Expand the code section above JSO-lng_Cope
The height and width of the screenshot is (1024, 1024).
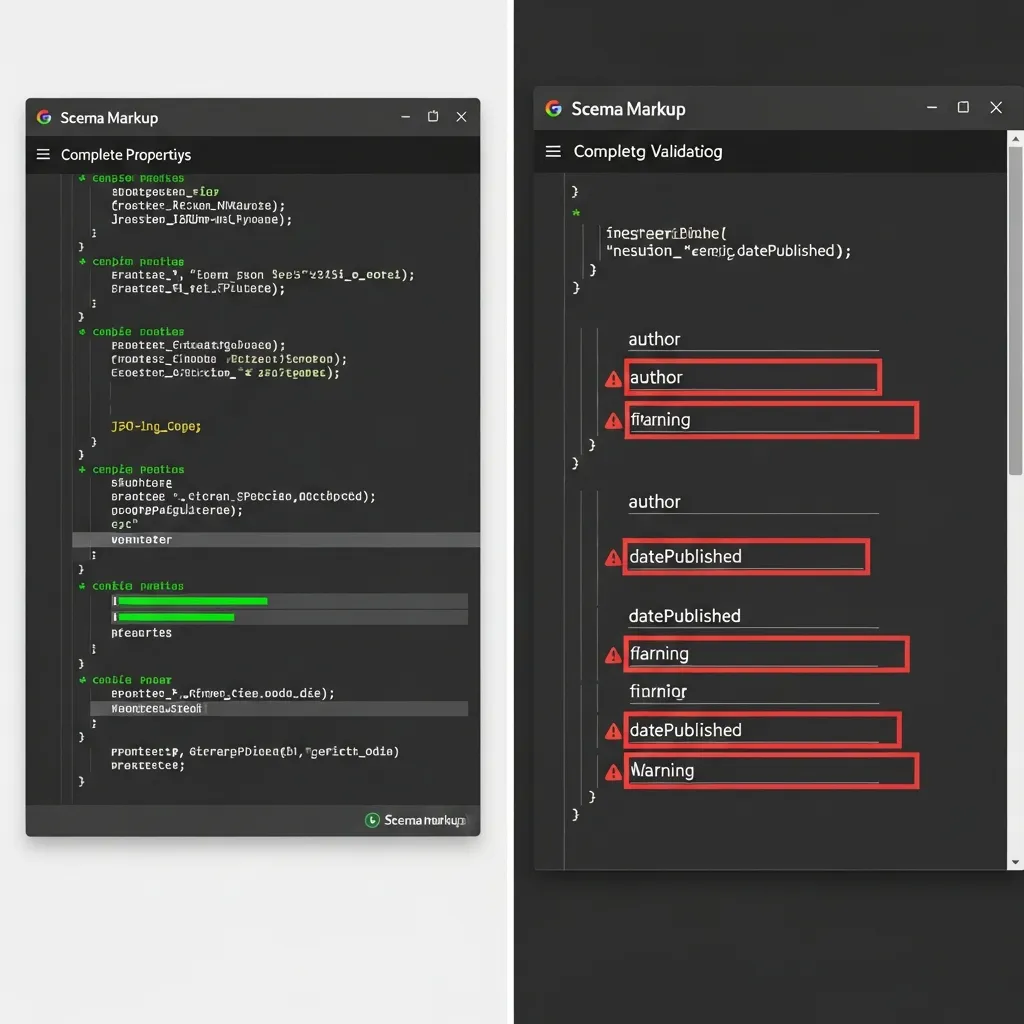[x=81, y=331]
